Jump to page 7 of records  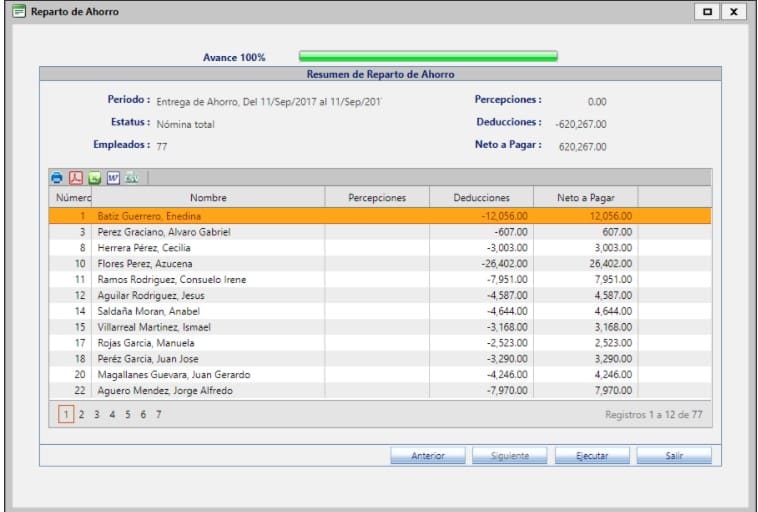(158, 414)
